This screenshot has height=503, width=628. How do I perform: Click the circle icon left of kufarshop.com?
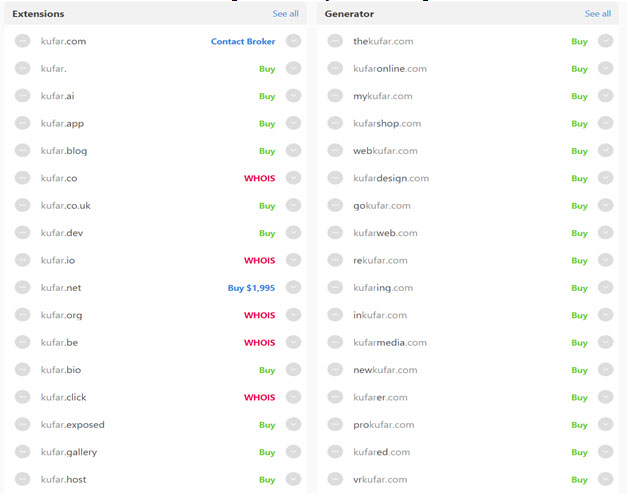(335, 123)
